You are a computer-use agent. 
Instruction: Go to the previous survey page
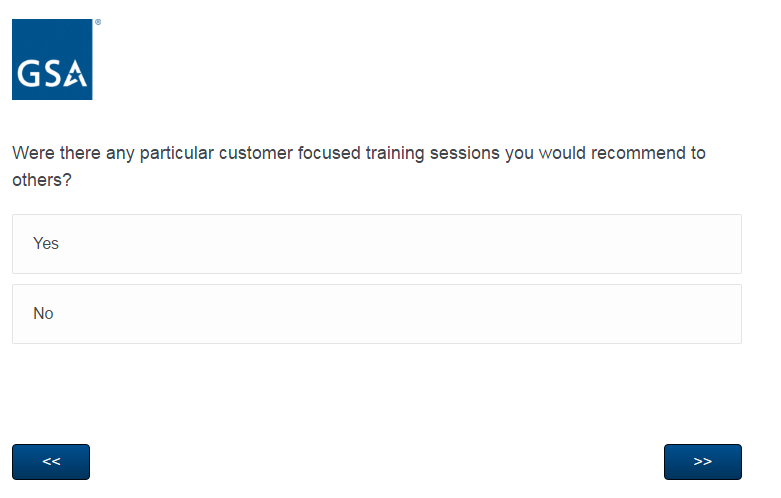[51, 462]
